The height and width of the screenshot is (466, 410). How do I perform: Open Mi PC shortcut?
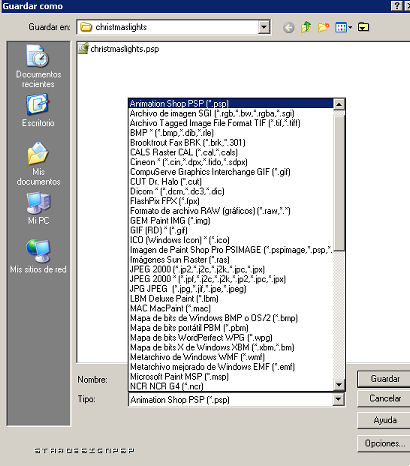click(x=38, y=208)
